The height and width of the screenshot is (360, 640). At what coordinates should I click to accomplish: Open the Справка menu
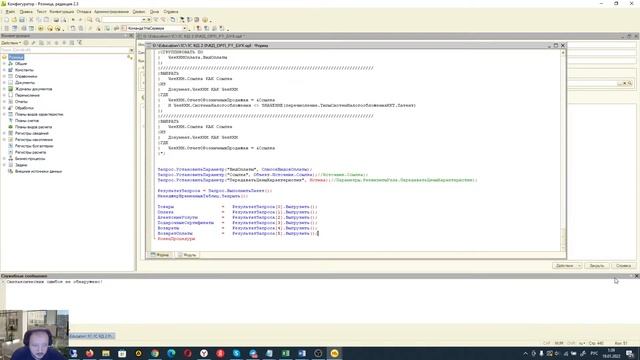[171, 12]
